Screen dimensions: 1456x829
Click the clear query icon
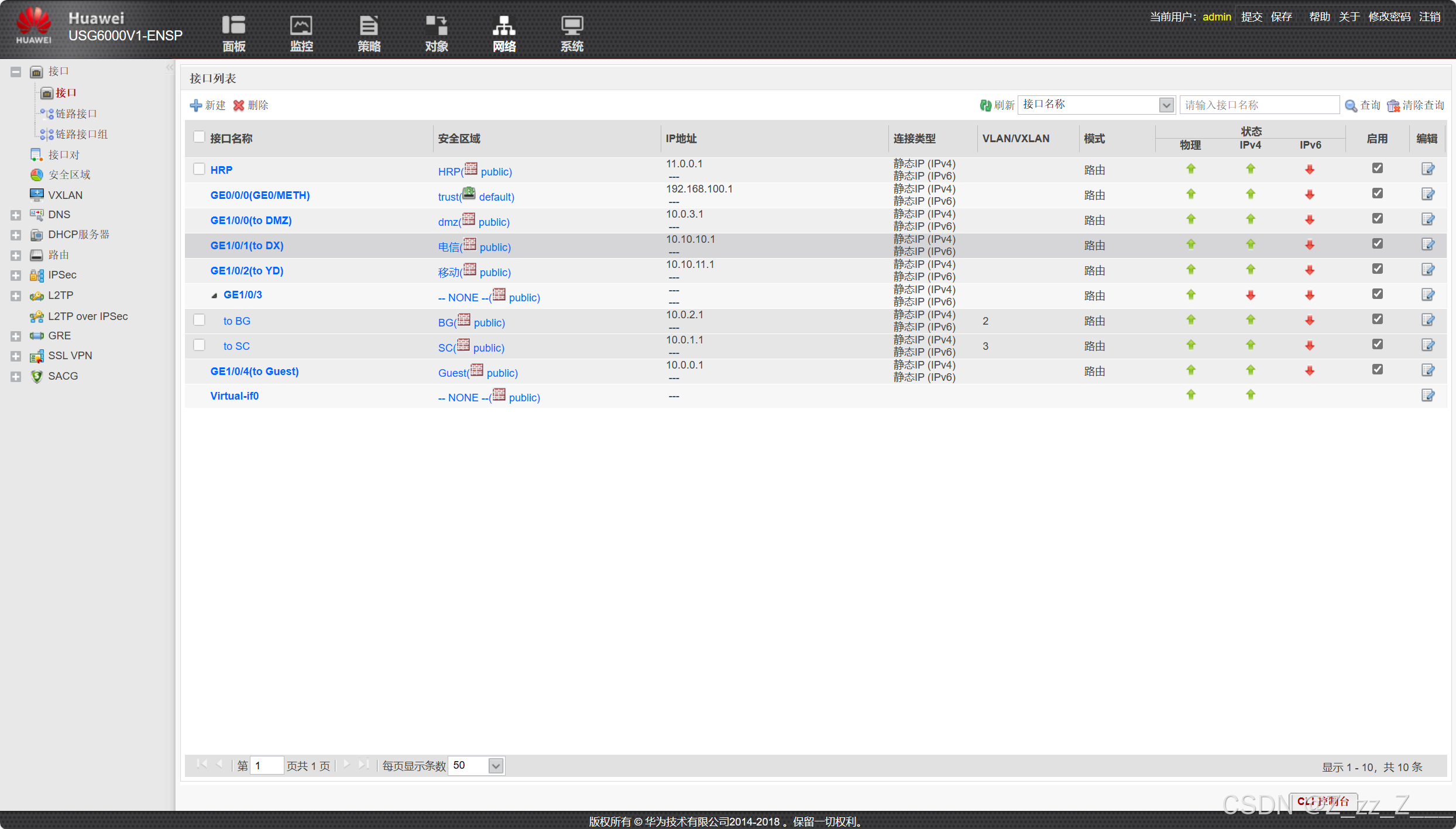(x=1393, y=105)
